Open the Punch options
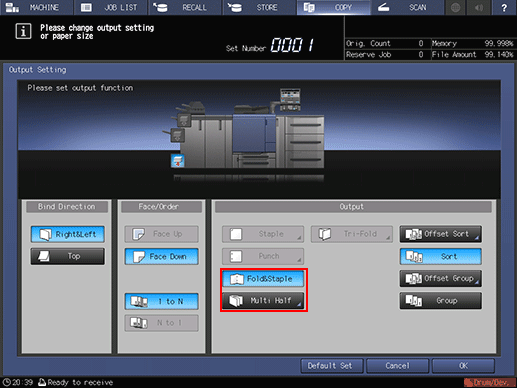The height and width of the screenshot is (388, 517). click(263, 256)
